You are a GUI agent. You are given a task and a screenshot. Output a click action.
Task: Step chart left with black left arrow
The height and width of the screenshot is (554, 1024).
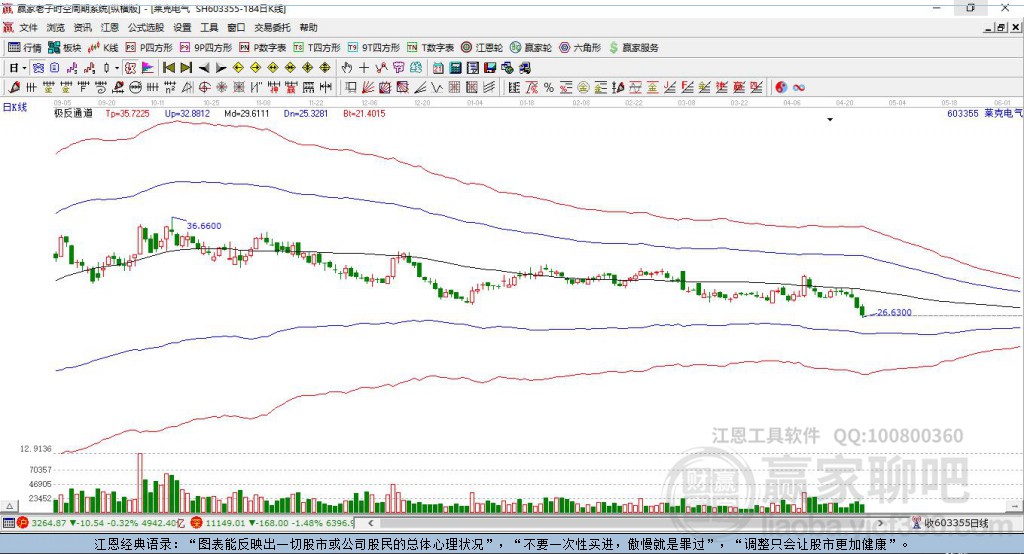coord(204,68)
